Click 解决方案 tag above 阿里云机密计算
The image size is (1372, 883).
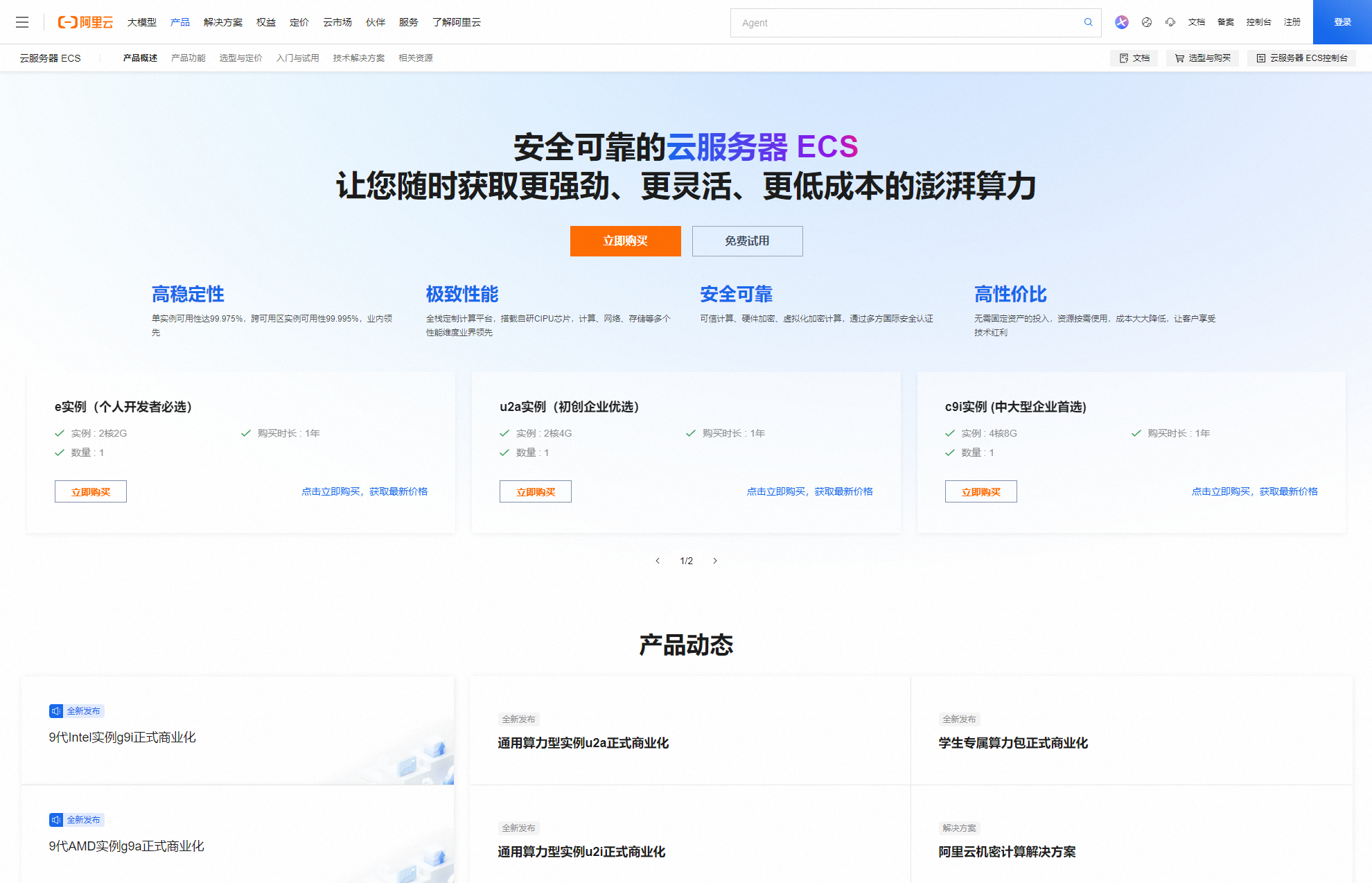[x=960, y=828]
